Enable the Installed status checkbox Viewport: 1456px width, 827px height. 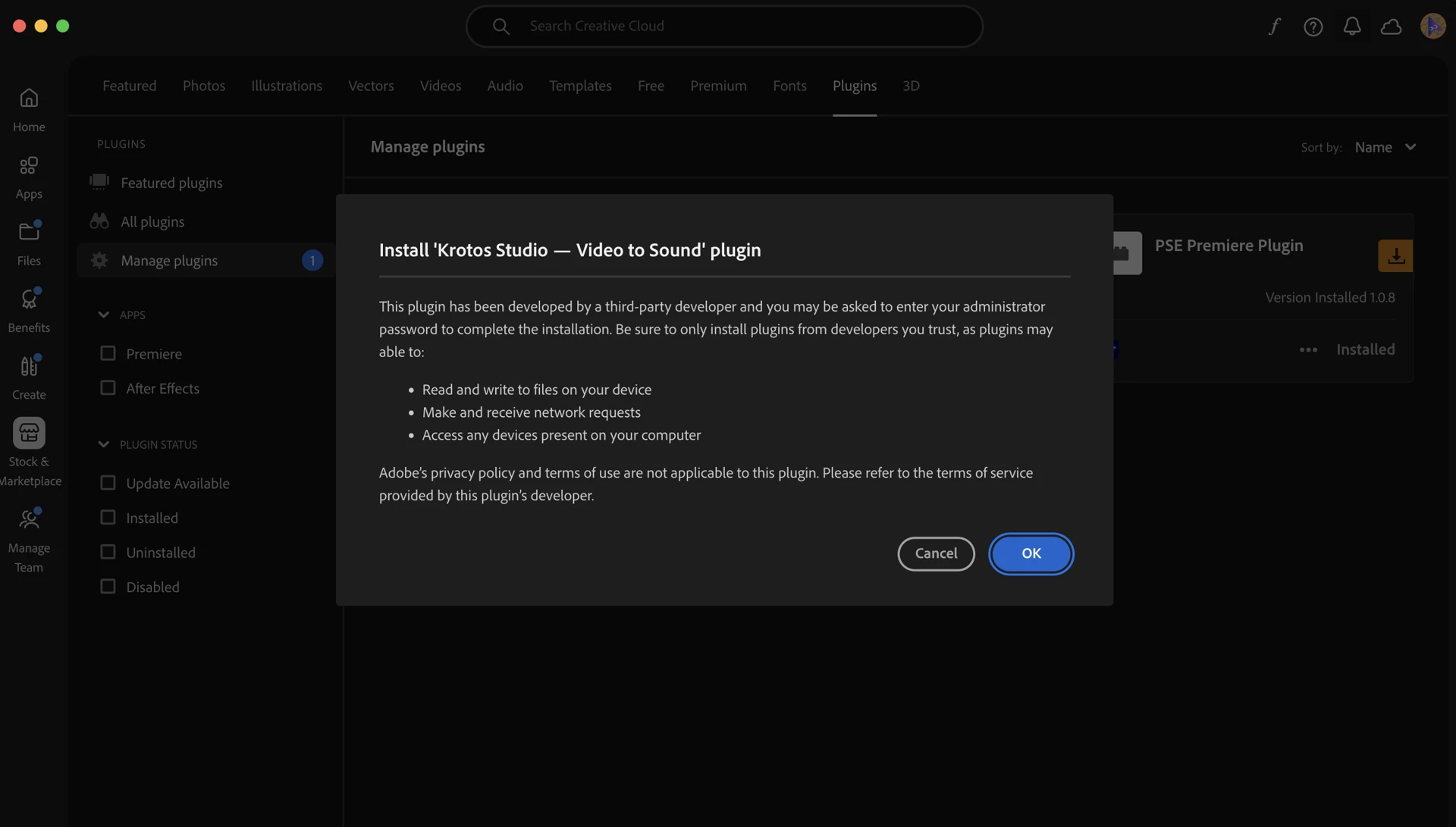coord(108,518)
